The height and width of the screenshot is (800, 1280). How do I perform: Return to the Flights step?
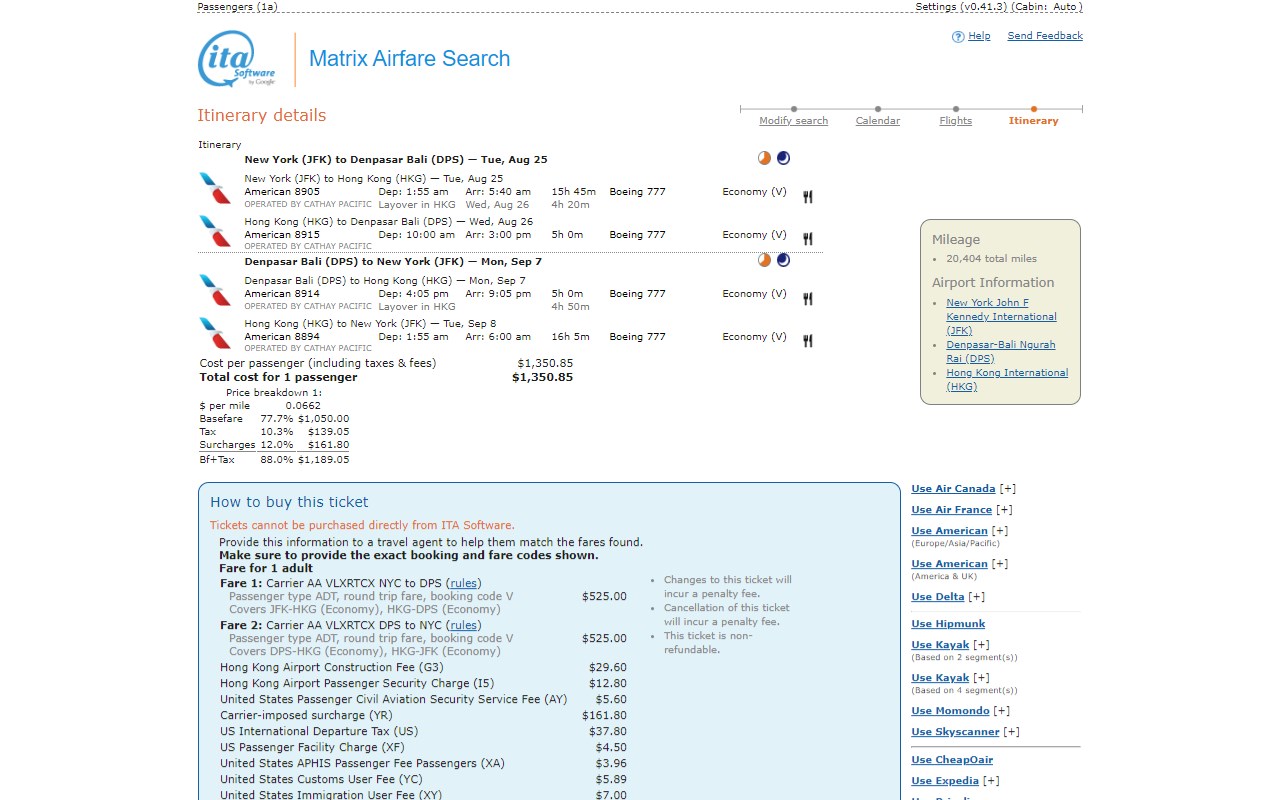point(955,121)
